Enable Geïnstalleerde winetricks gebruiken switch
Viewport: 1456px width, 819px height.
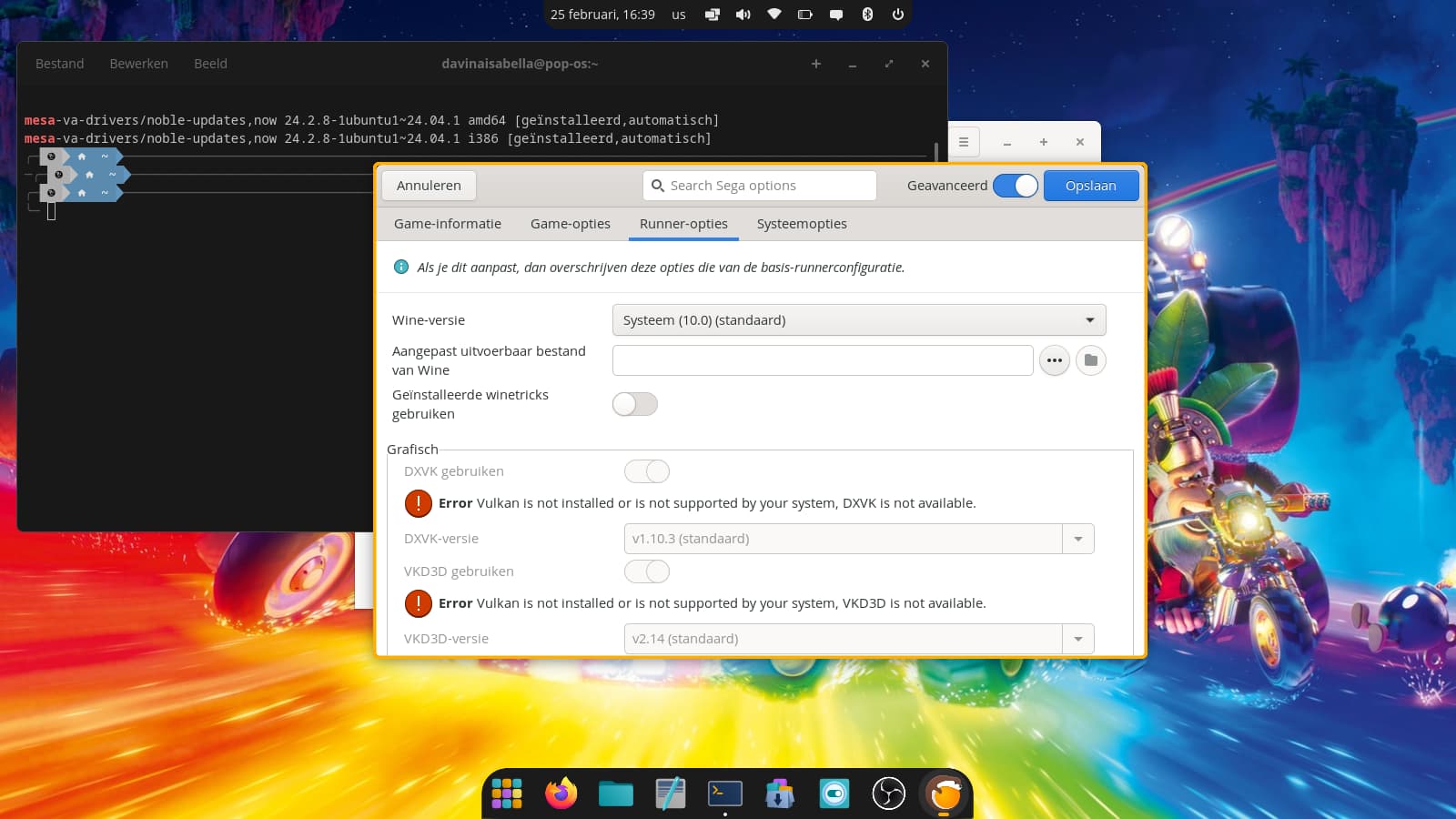(x=635, y=404)
